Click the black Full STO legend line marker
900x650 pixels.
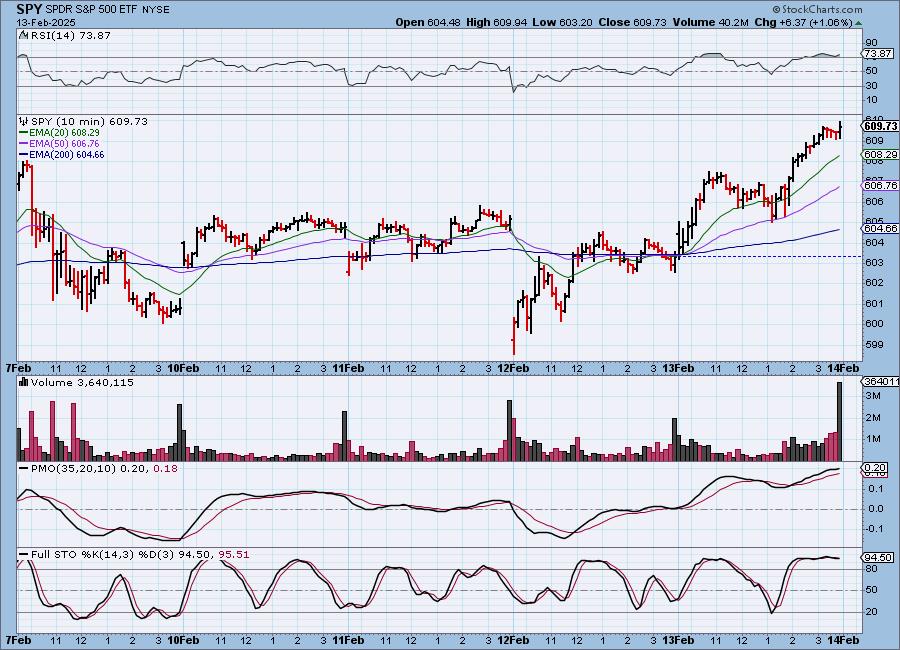click(x=24, y=555)
